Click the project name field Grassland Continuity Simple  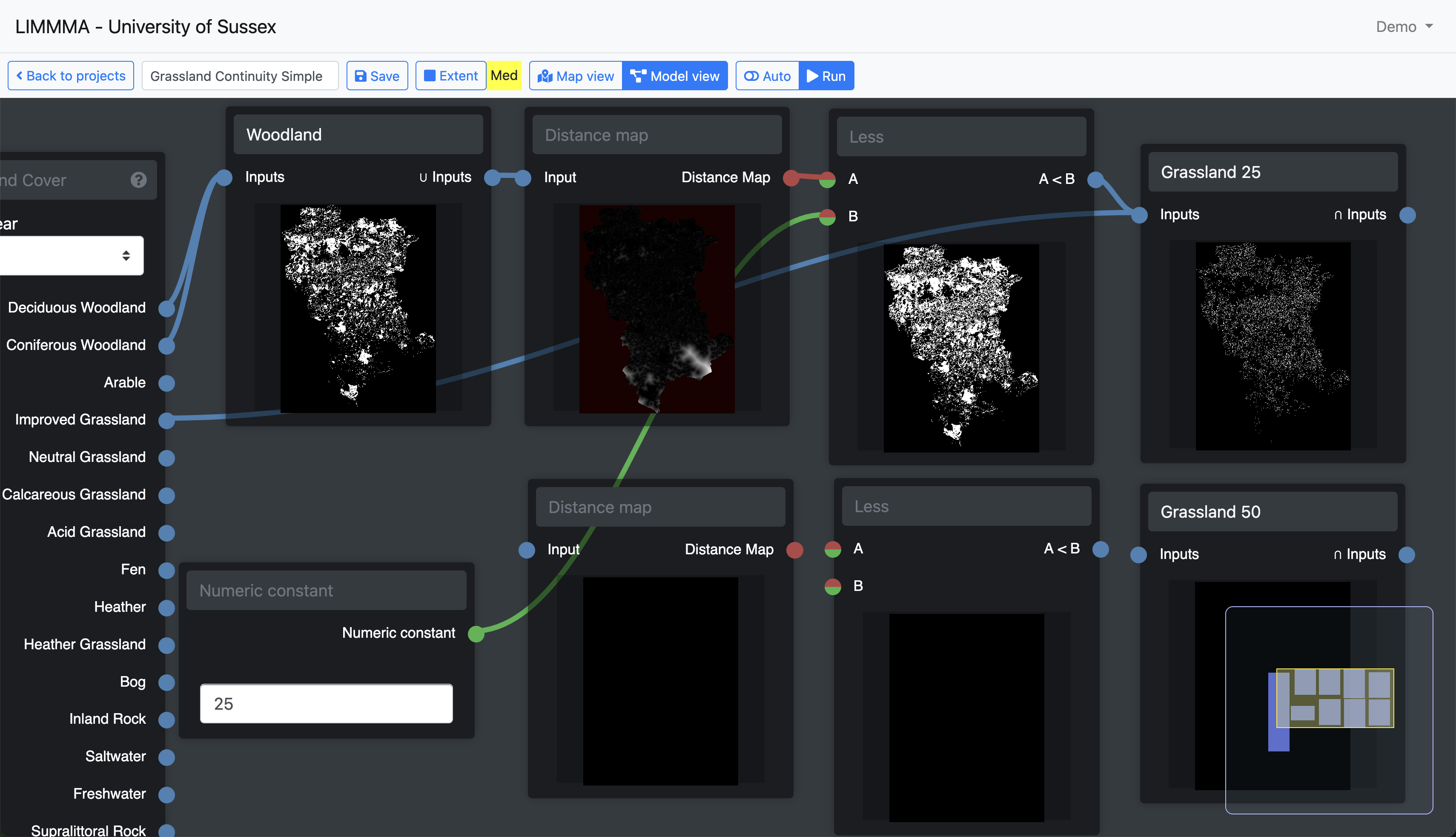[x=240, y=76]
